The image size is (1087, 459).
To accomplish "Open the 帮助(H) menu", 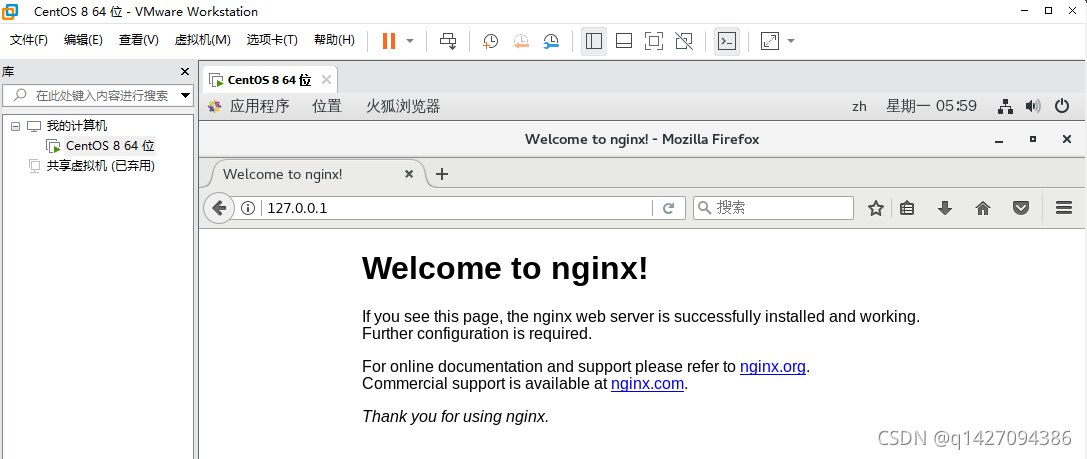I will pyautogui.click(x=334, y=40).
